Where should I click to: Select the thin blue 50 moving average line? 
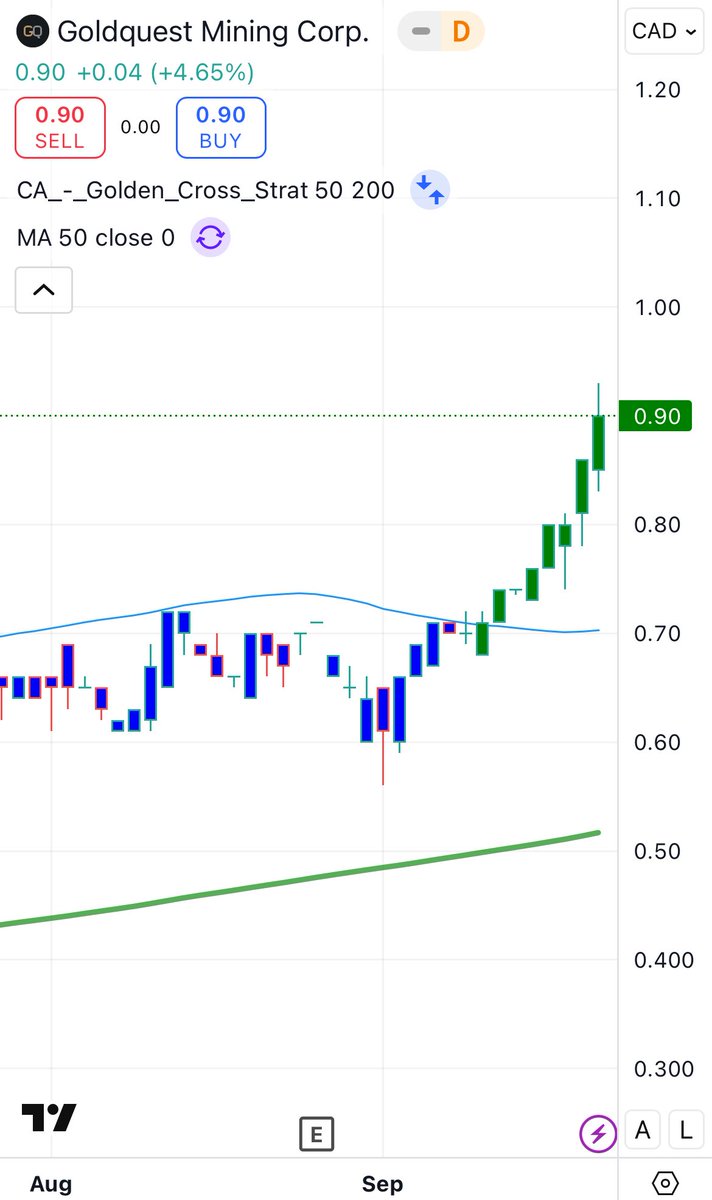coord(300,594)
